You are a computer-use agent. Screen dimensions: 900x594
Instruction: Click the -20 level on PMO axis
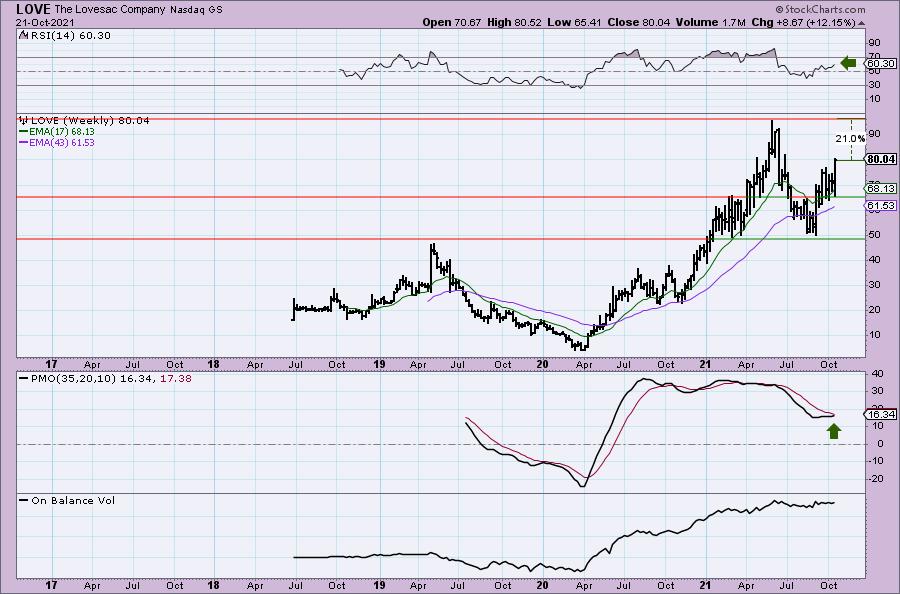[875, 479]
